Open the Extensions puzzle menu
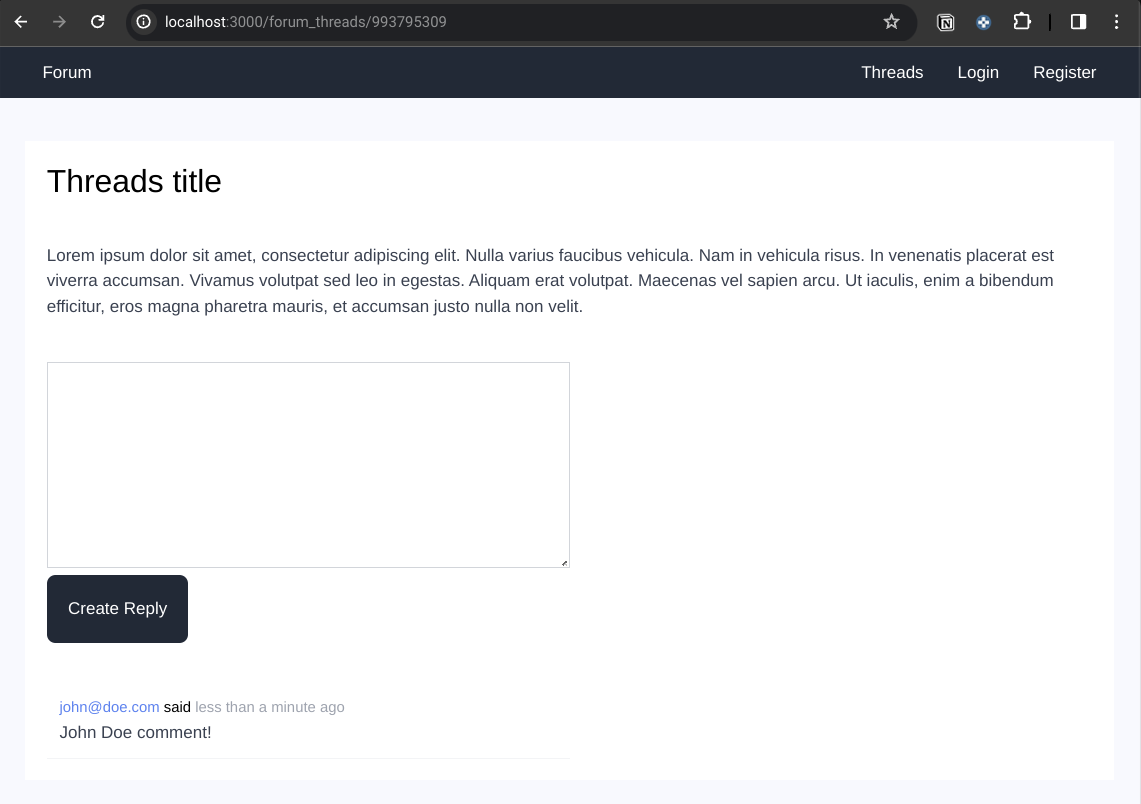The width and height of the screenshot is (1141, 804). 1021,22
